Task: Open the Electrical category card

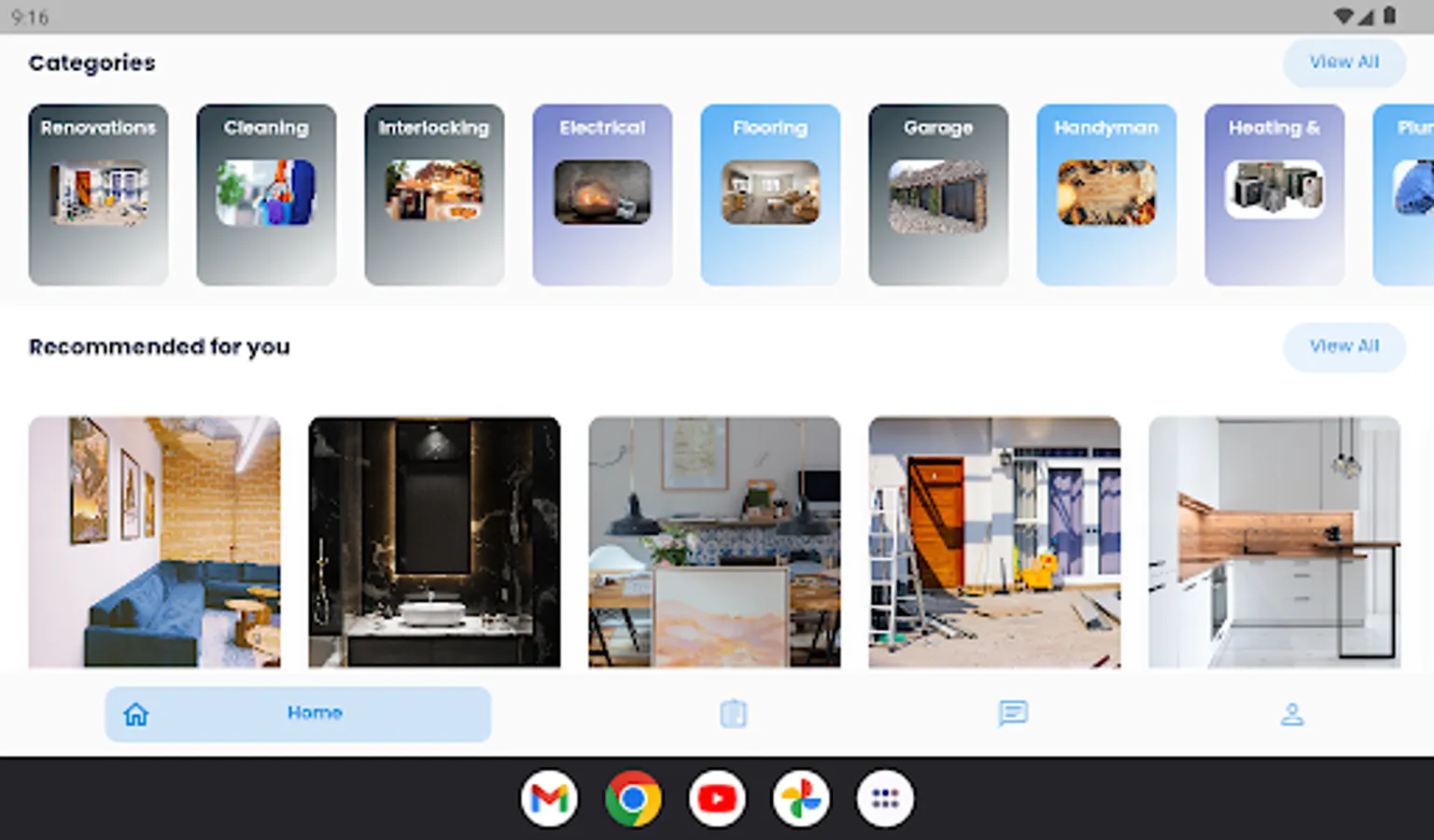Action: [602, 194]
